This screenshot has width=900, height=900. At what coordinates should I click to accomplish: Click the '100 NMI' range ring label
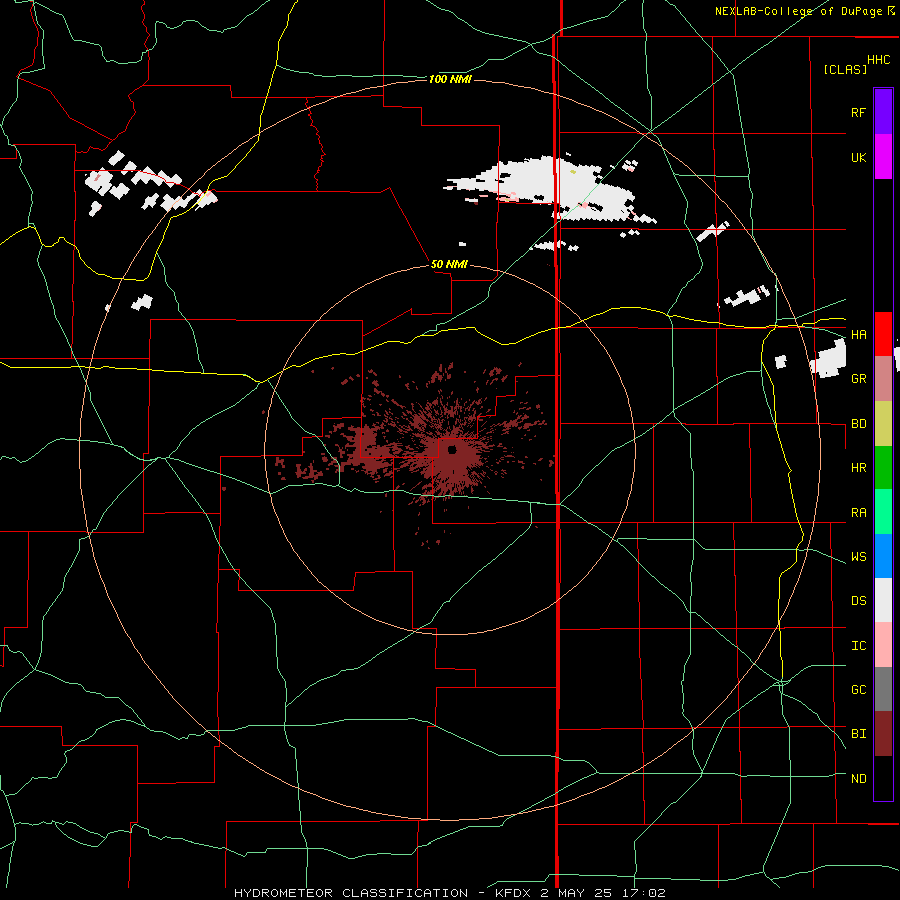click(x=450, y=79)
